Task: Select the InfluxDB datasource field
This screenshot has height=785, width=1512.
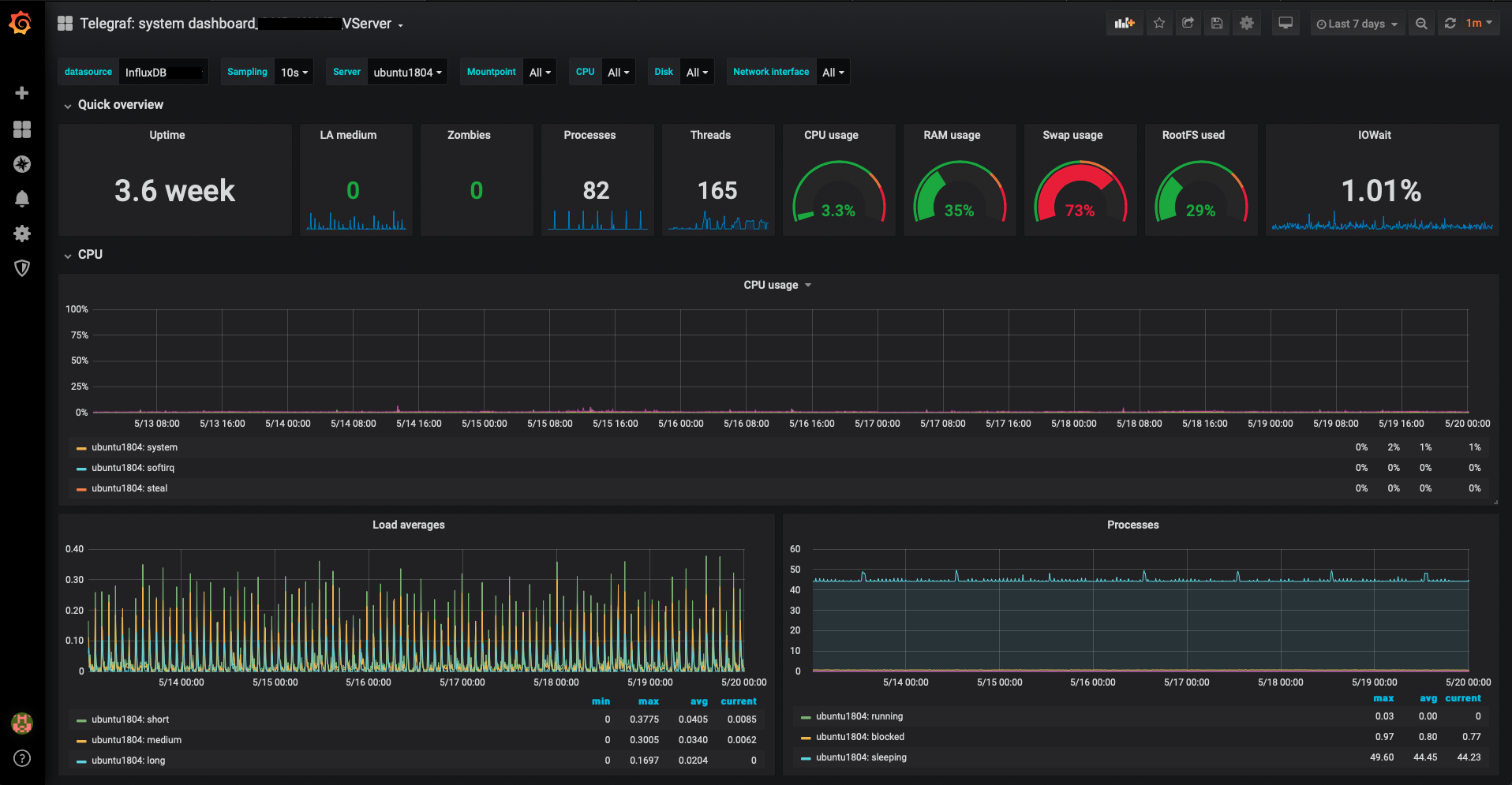Action: click(x=163, y=72)
